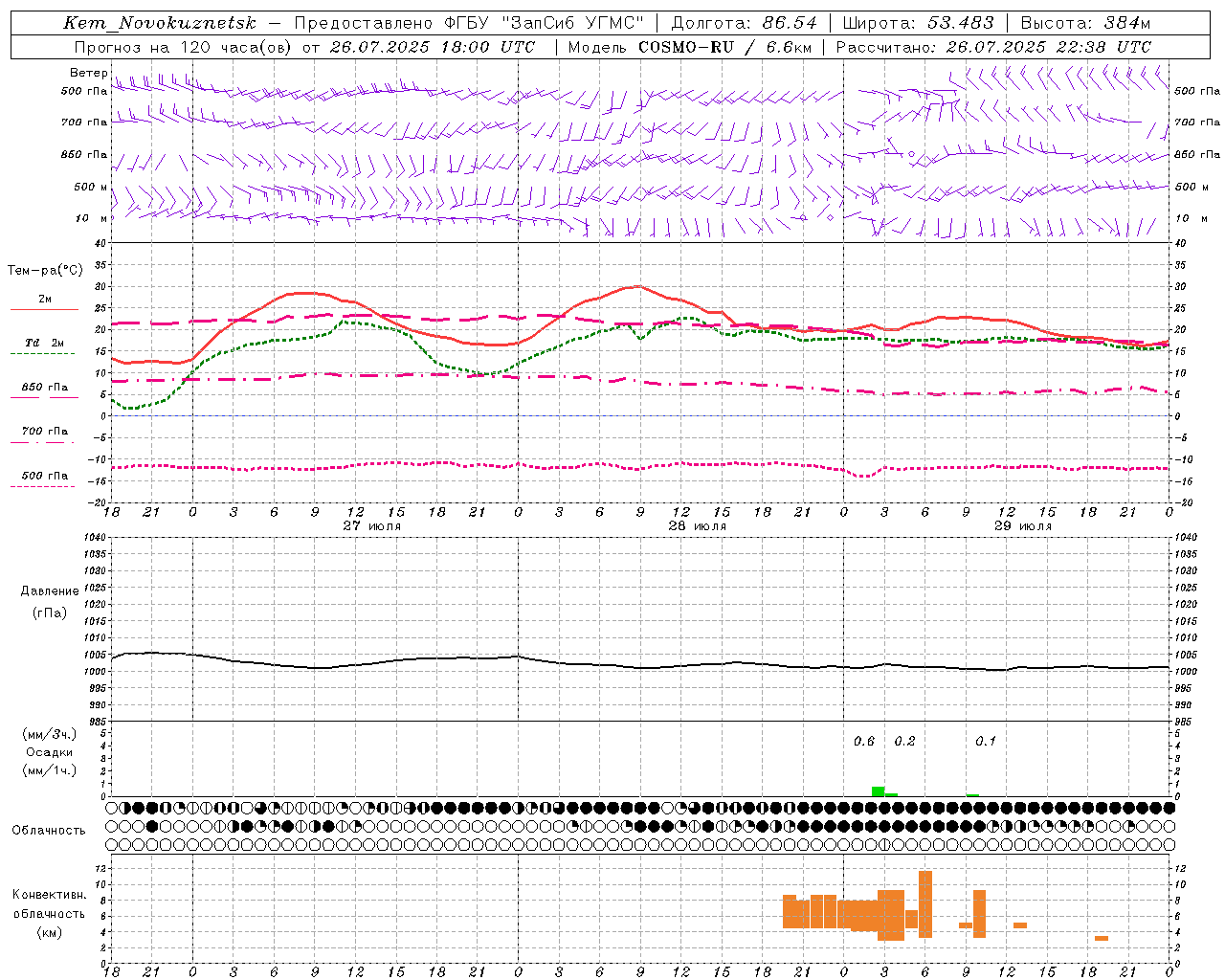The width and height of the screenshot is (1225, 980).
Task: Click the station name Kem_Novokuznetsk in header
Action: tap(160, 23)
